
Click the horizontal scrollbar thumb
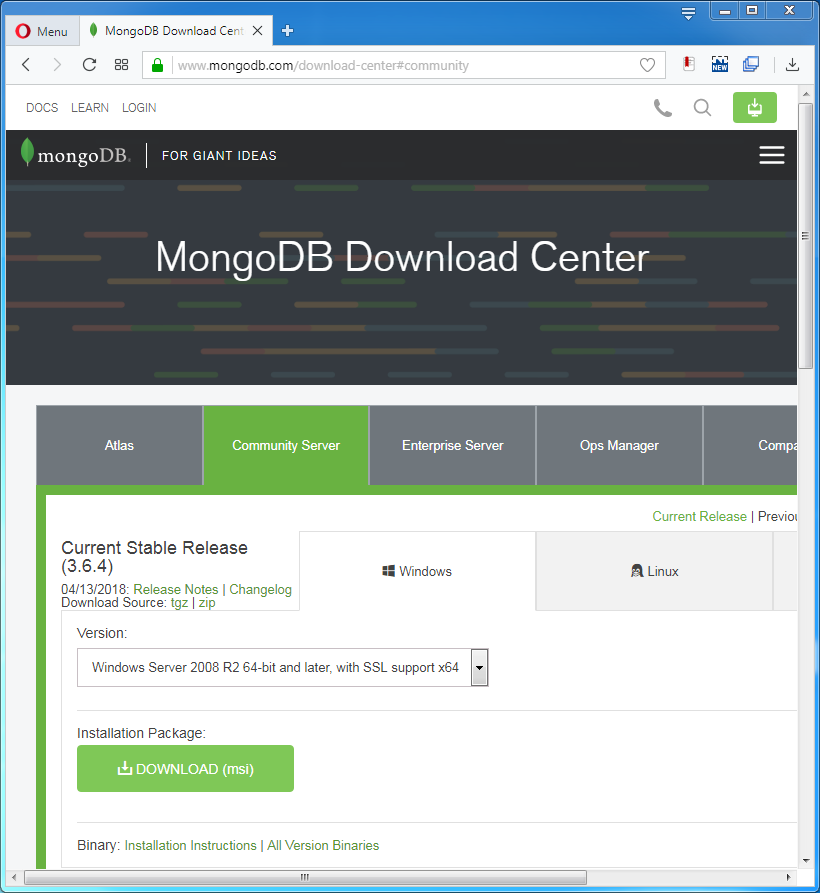coord(305,877)
